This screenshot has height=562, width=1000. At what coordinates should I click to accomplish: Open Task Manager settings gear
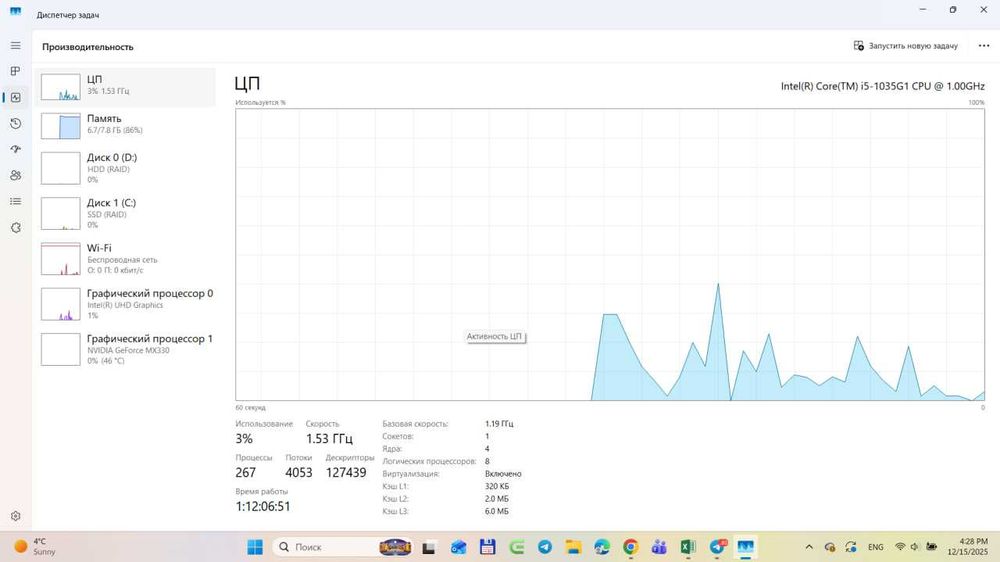[15, 516]
